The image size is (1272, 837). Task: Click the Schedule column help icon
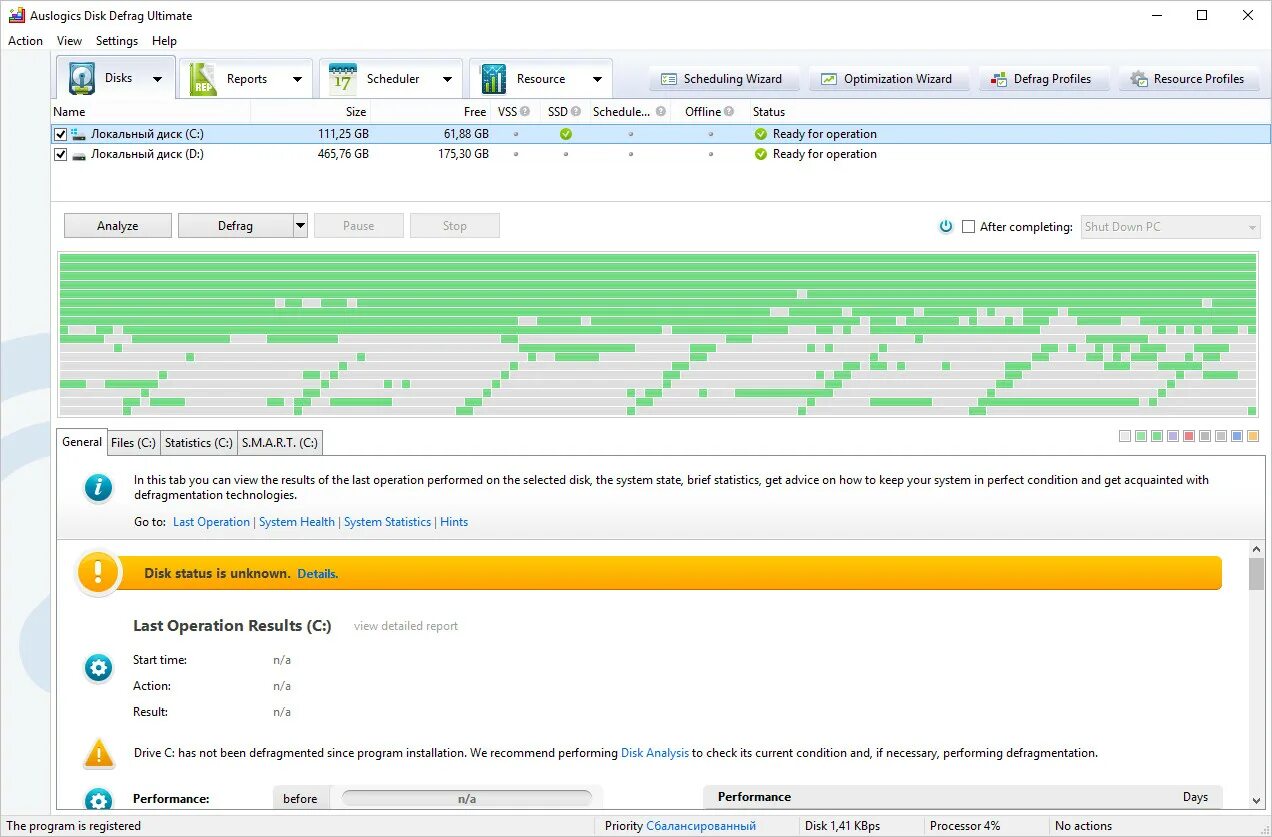click(x=661, y=112)
